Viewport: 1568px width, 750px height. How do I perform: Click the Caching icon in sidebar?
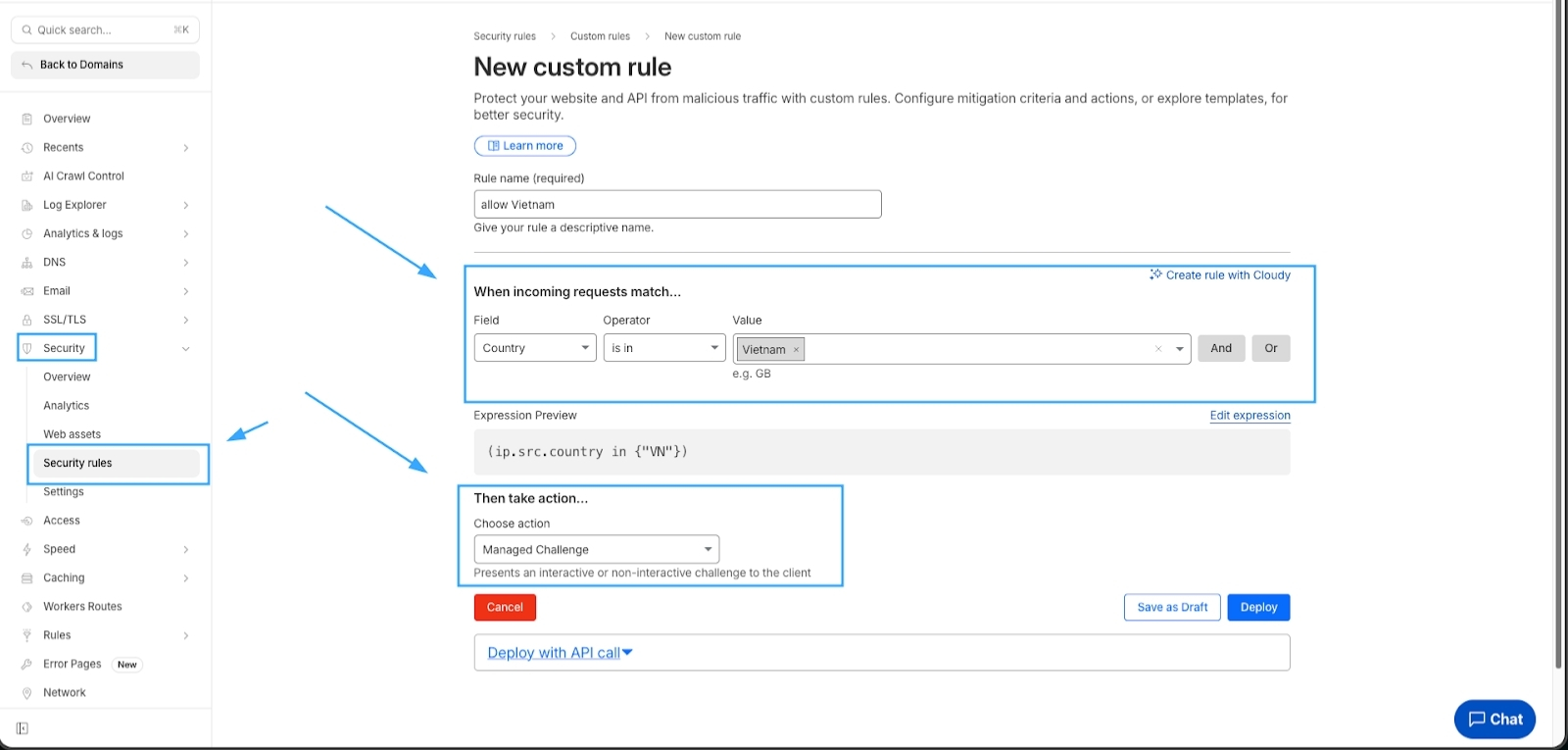pos(27,578)
